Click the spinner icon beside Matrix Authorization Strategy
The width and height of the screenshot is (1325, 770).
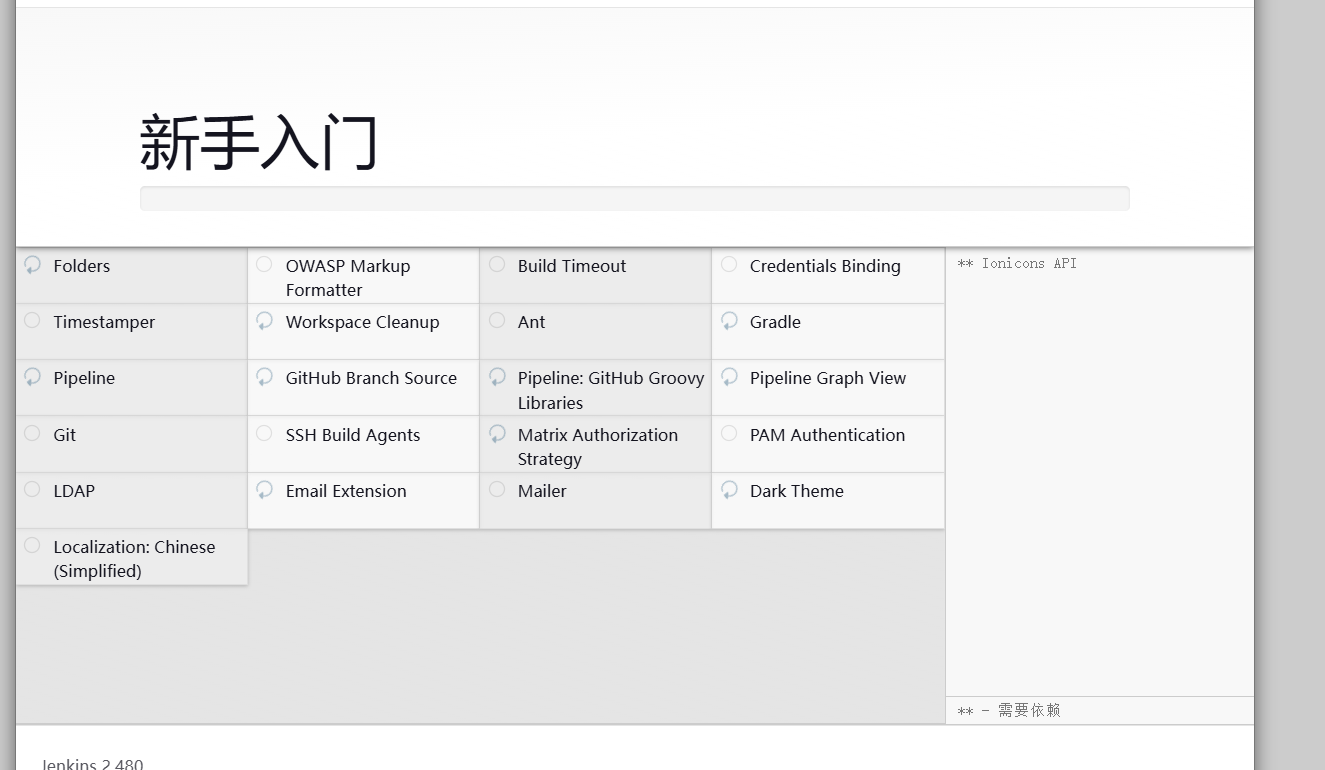(x=498, y=434)
